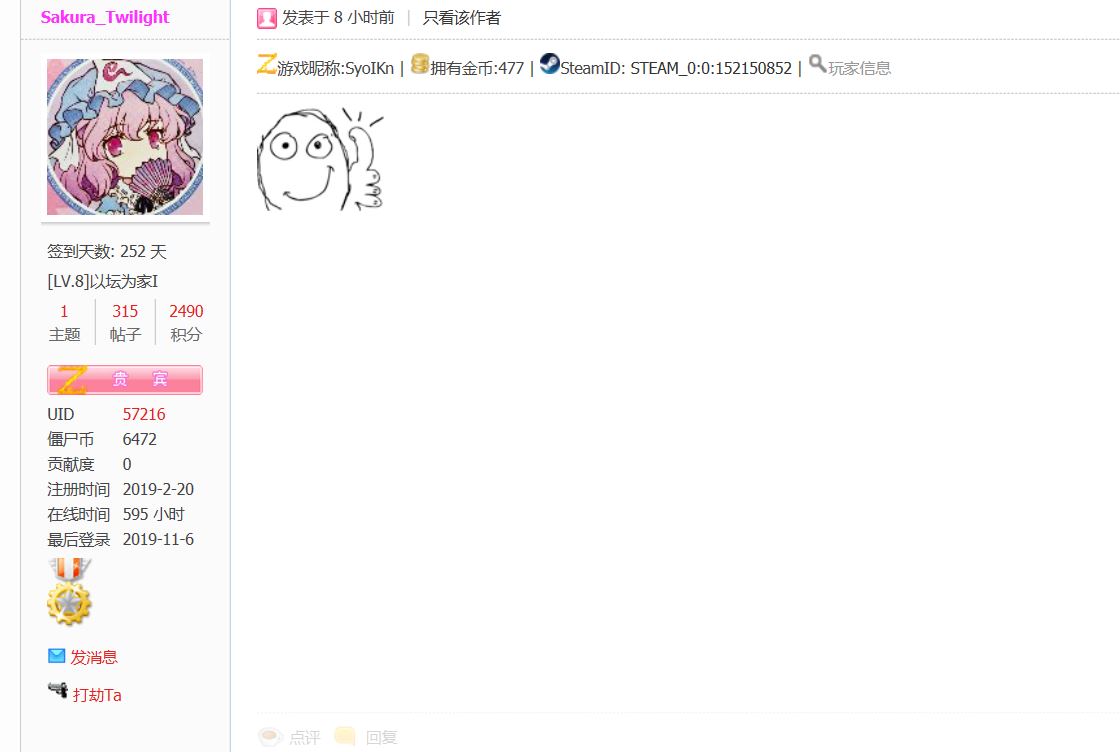The height and width of the screenshot is (752, 1120).
Task: Click the envelope message icon
Action: click(x=56, y=656)
